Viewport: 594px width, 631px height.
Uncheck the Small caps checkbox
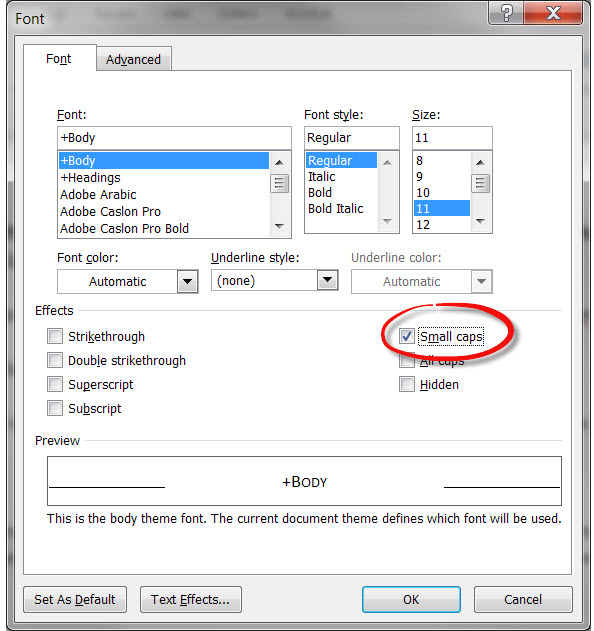(406, 336)
